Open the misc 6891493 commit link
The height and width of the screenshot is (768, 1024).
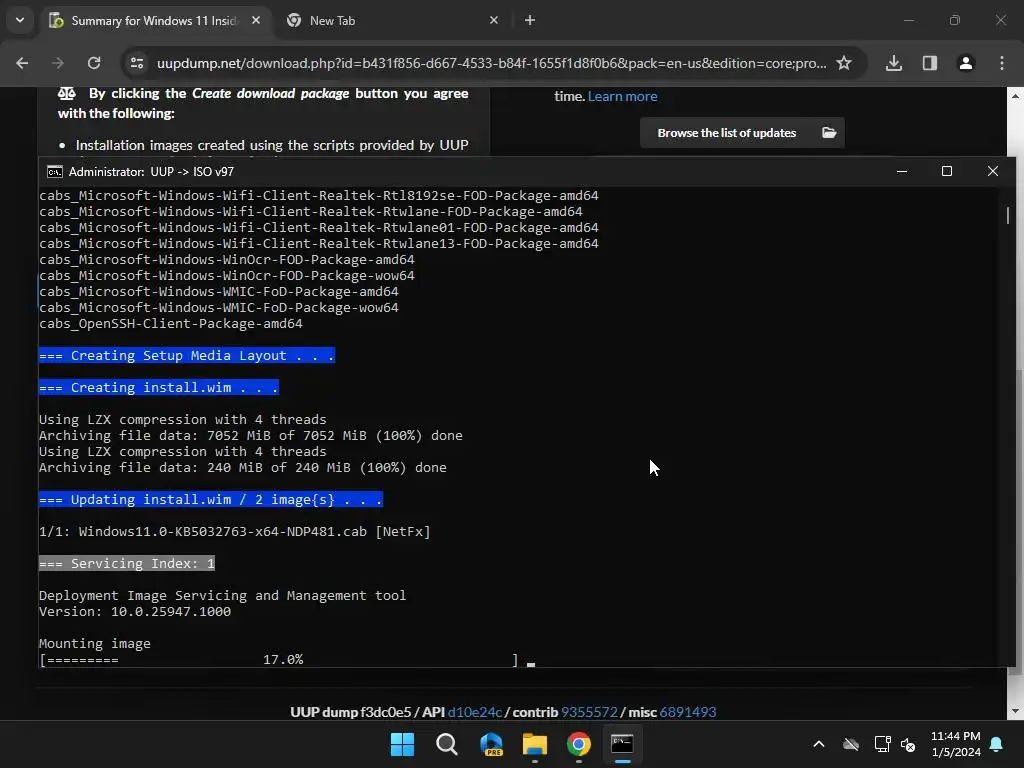tap(688, 712)
